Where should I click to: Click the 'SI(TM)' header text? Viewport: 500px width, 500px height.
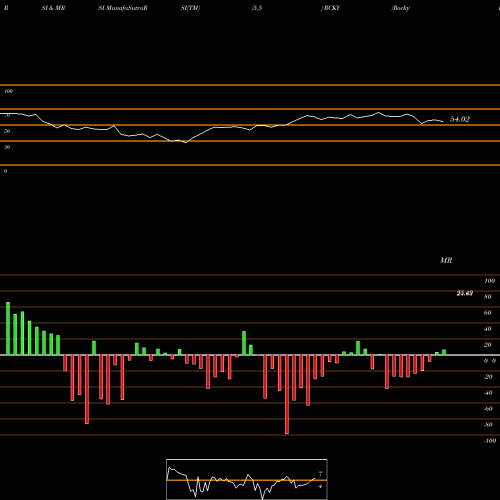point(190,8)
